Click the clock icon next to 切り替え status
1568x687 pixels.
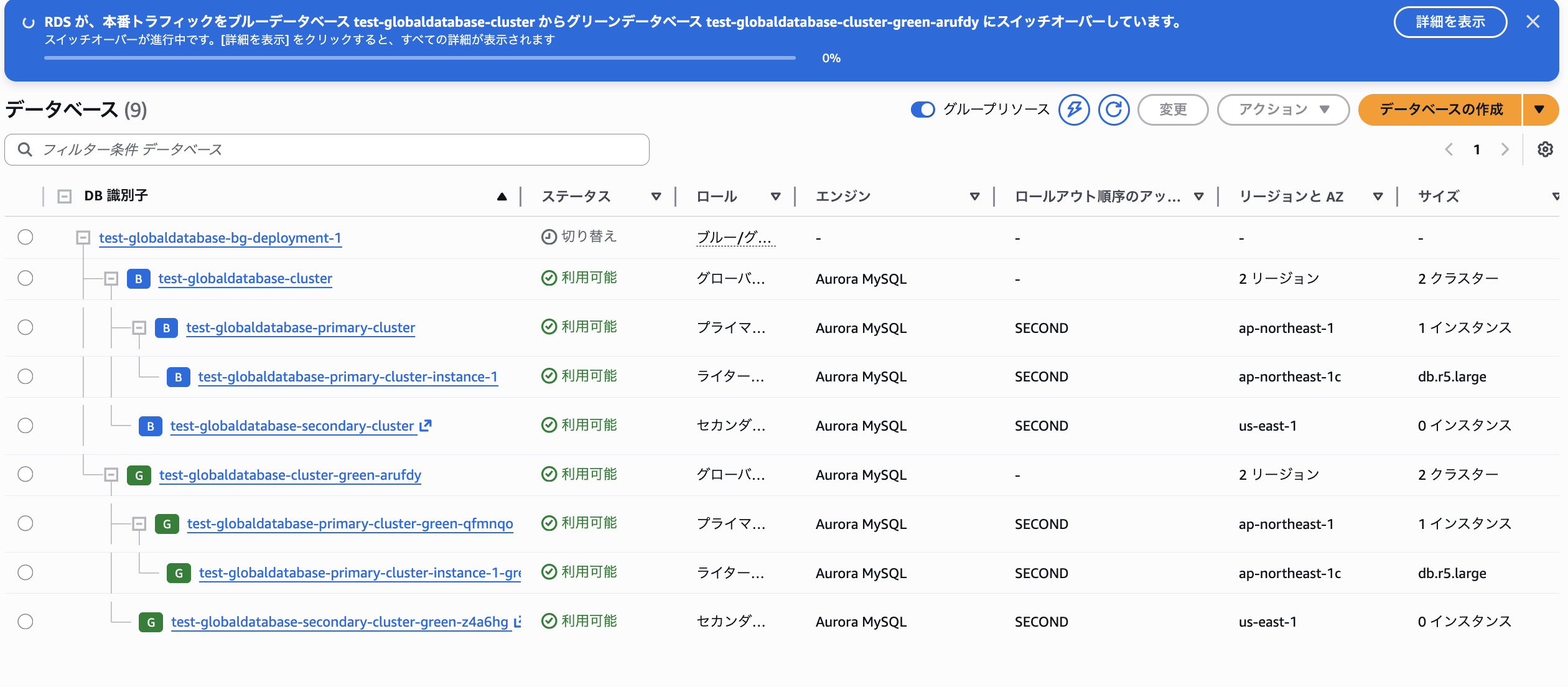point(548,236)
